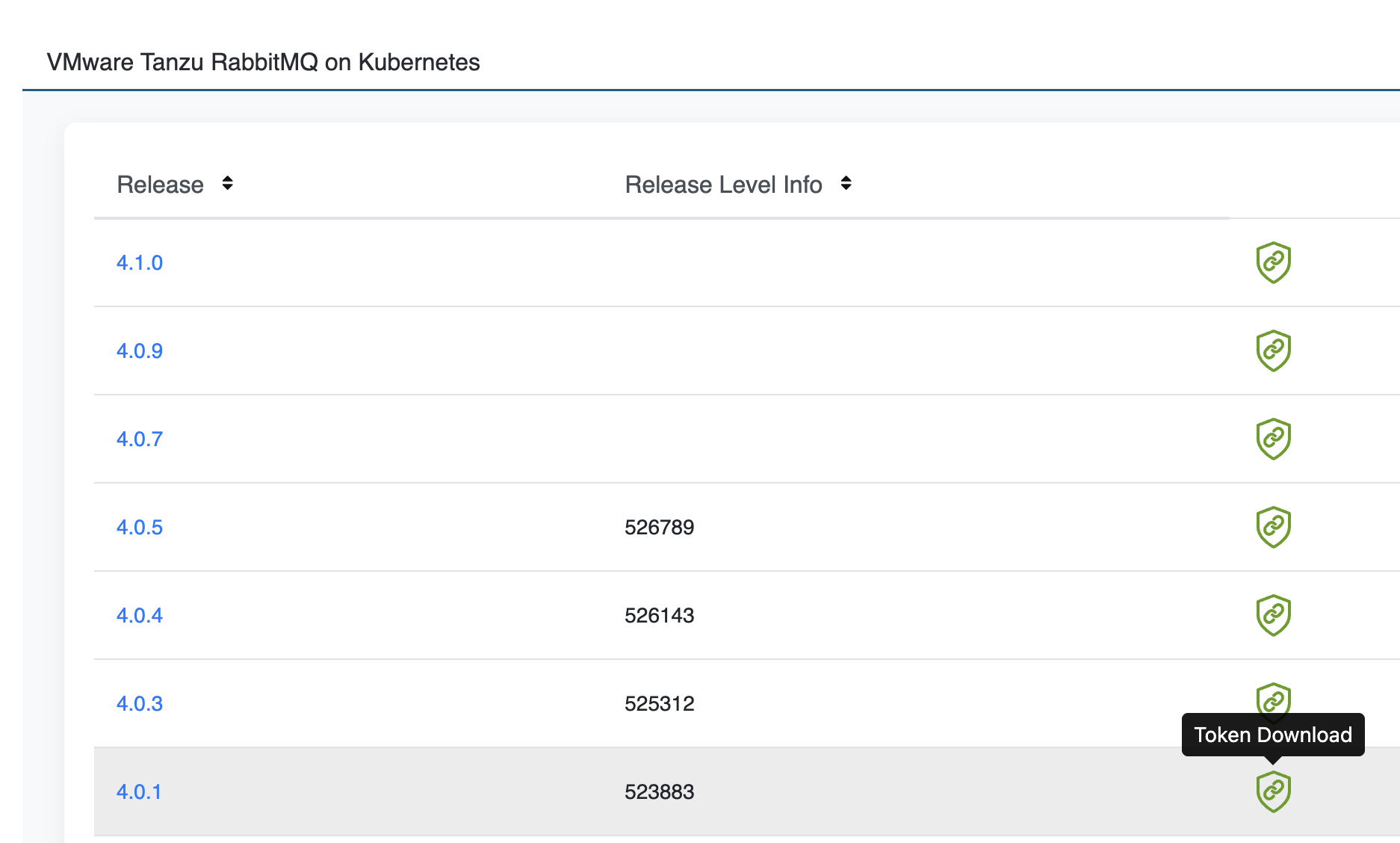Viewport: 1400px width, 843px height.
Task: Open release 4.1.0 link
Action: (140, 263)
